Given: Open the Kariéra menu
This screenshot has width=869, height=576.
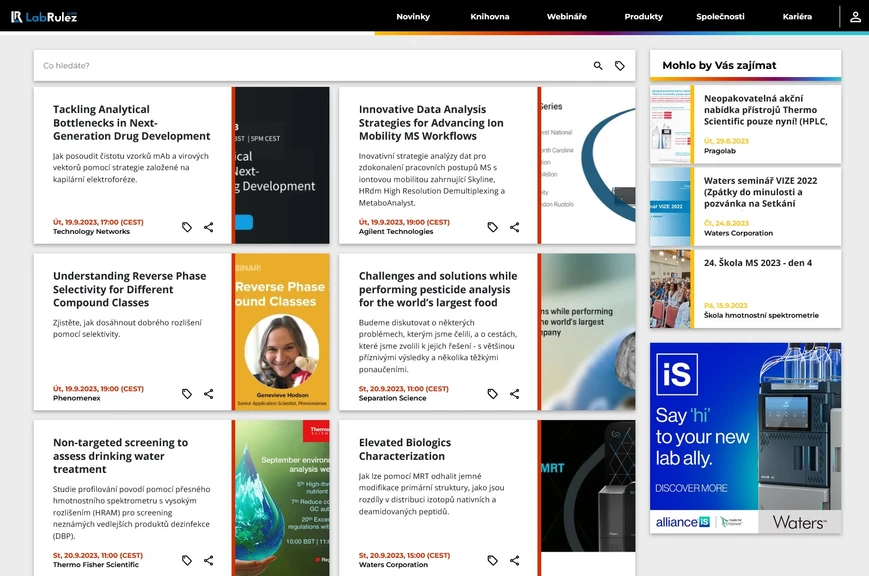Looking at the screenshot, I should click(x=797, y=17).
